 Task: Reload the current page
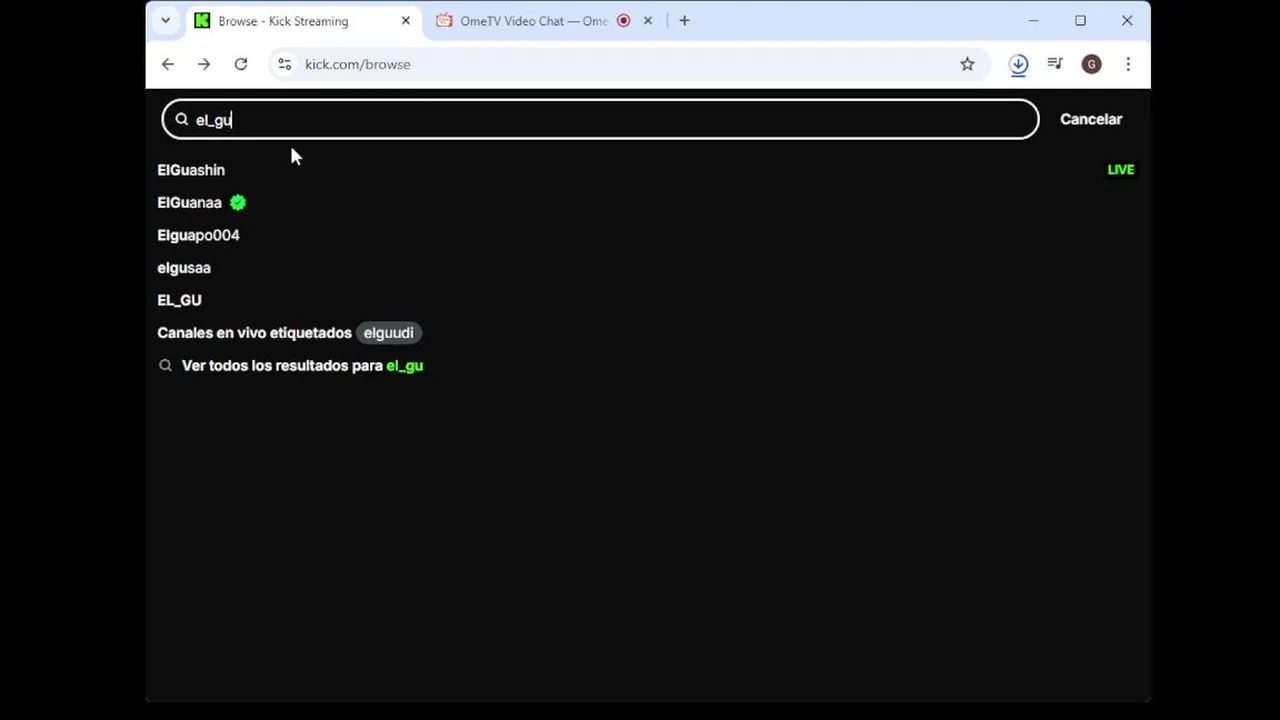pos(241,64)
